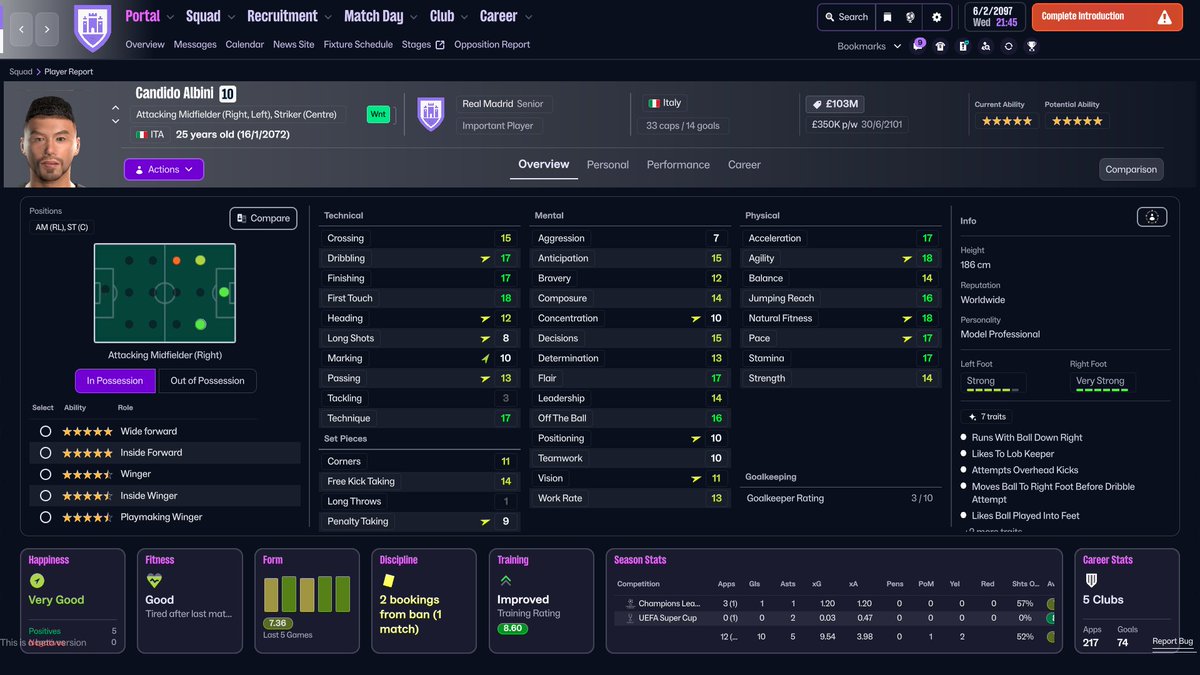
Task: Click the highlighted right attacking midfielder pitch dot
Action: coord(201,324)
